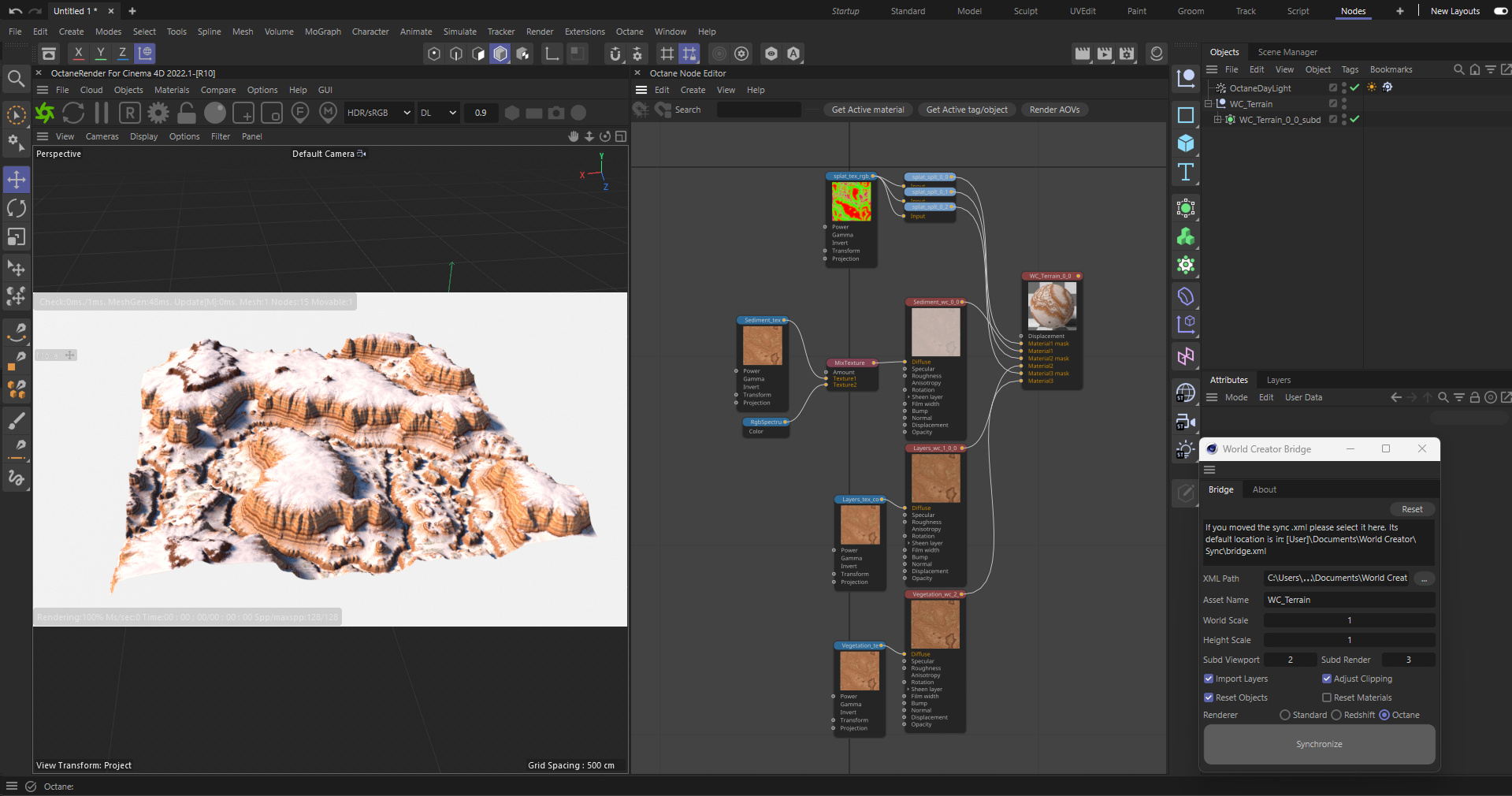Pause the Octane render
This screenshot has width=1512, height=796.
coord(102,113)
